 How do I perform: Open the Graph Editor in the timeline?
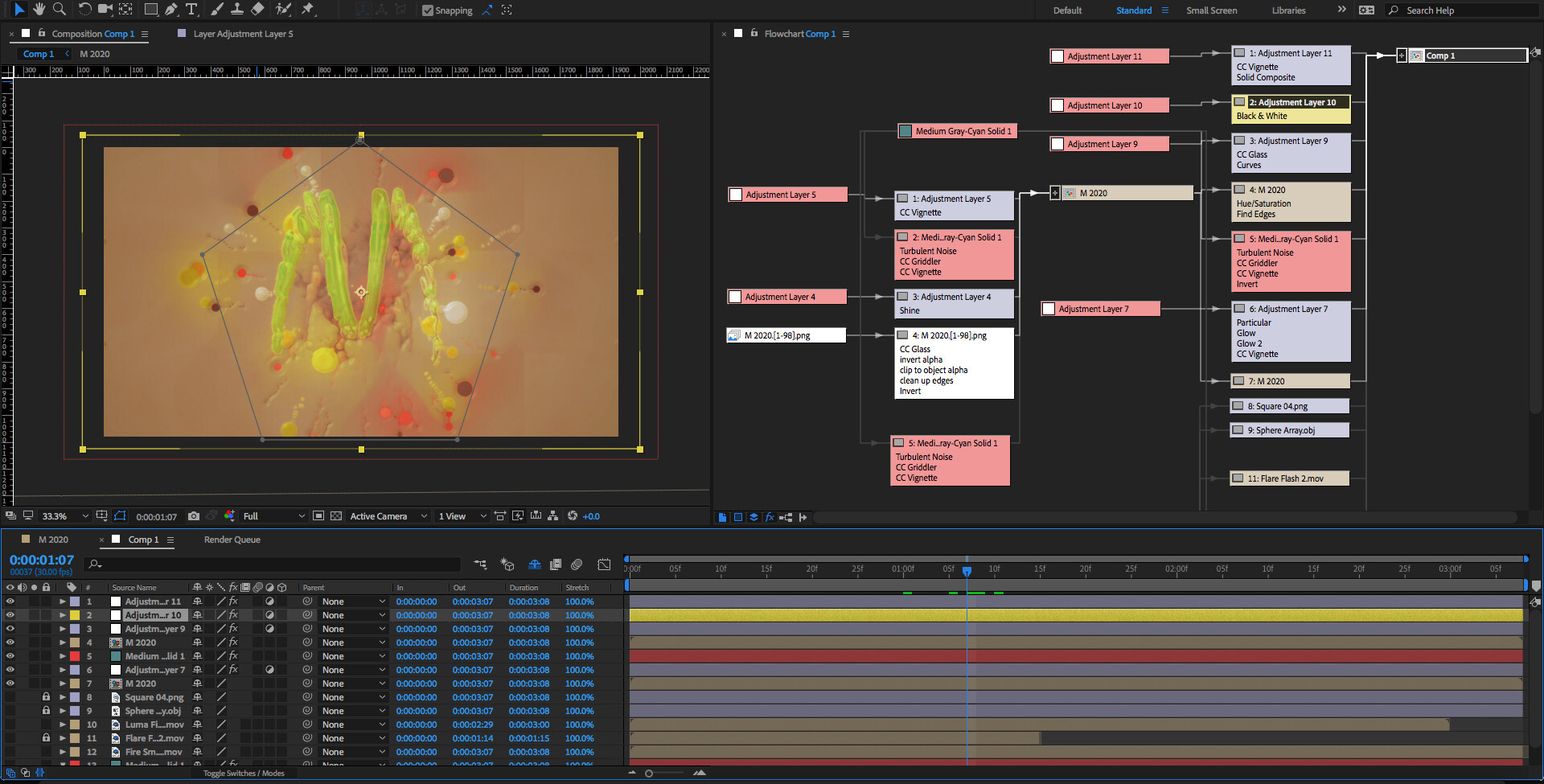tap(604, 564)
